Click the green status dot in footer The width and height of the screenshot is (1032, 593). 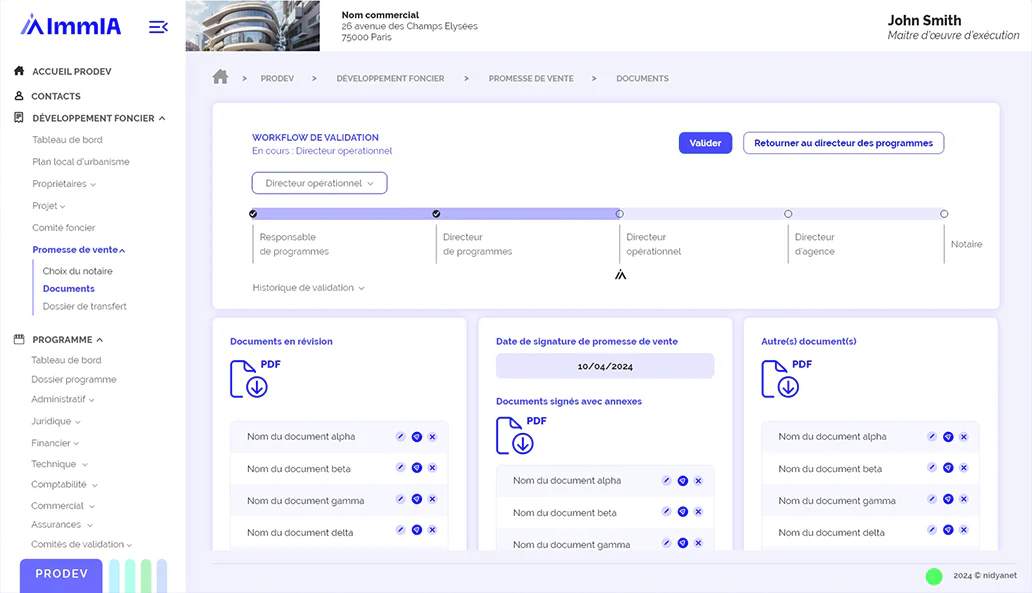pos(933,577)
